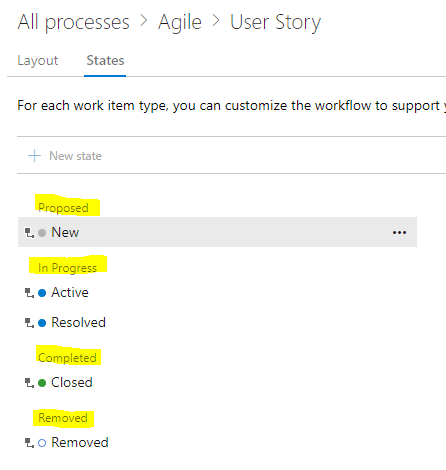
Task: Click inherited icon beside Closed state
Action: point(29,383)
